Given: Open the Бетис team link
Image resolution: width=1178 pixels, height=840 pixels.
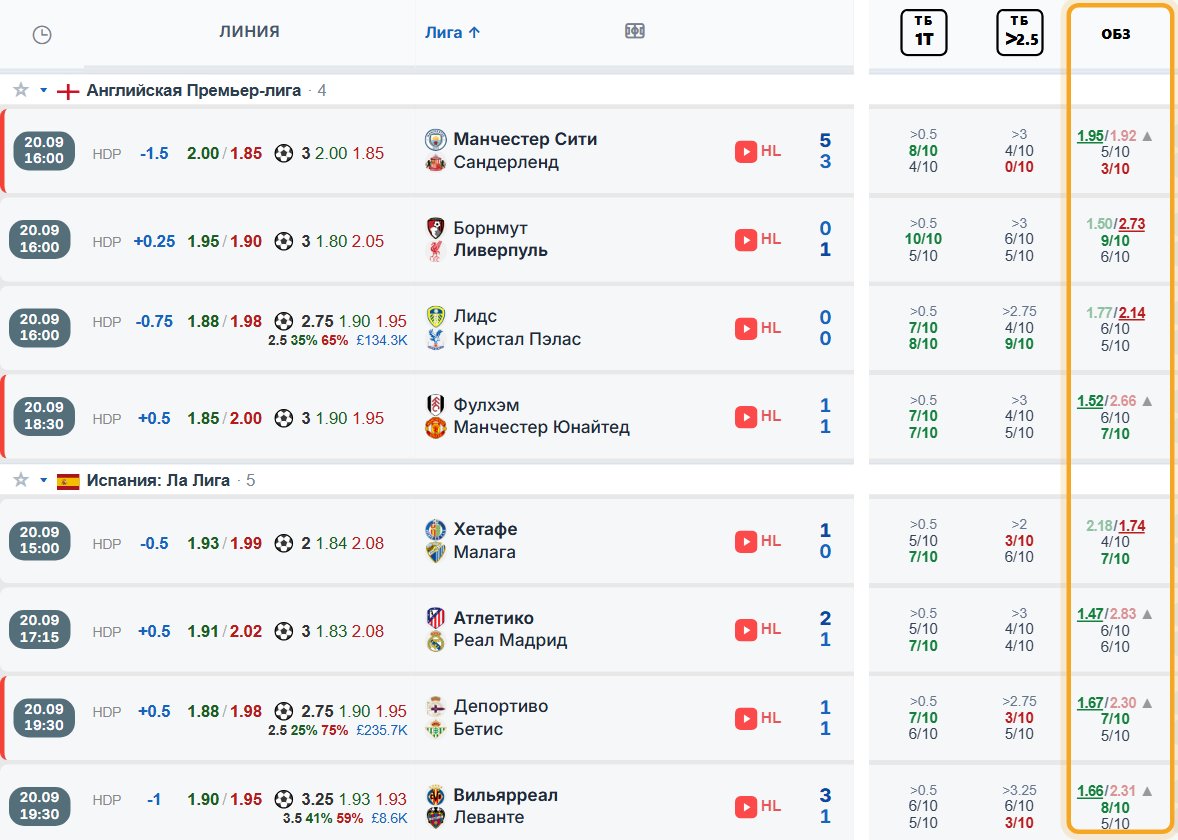Looking at the screenshot, I should (x=478, y=729).
